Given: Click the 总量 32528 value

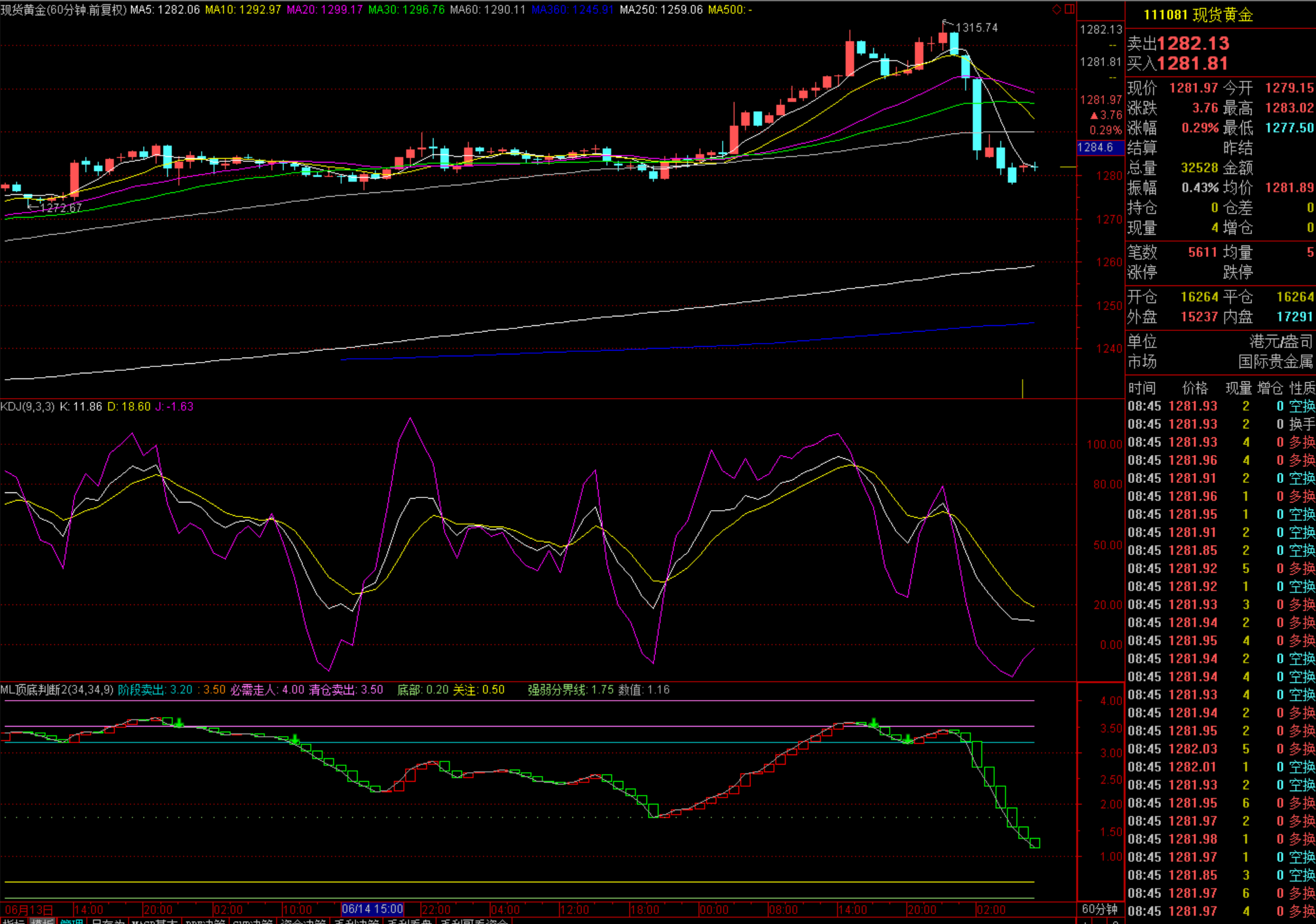Looking at the screenshot, I should tap(1200, 168).
